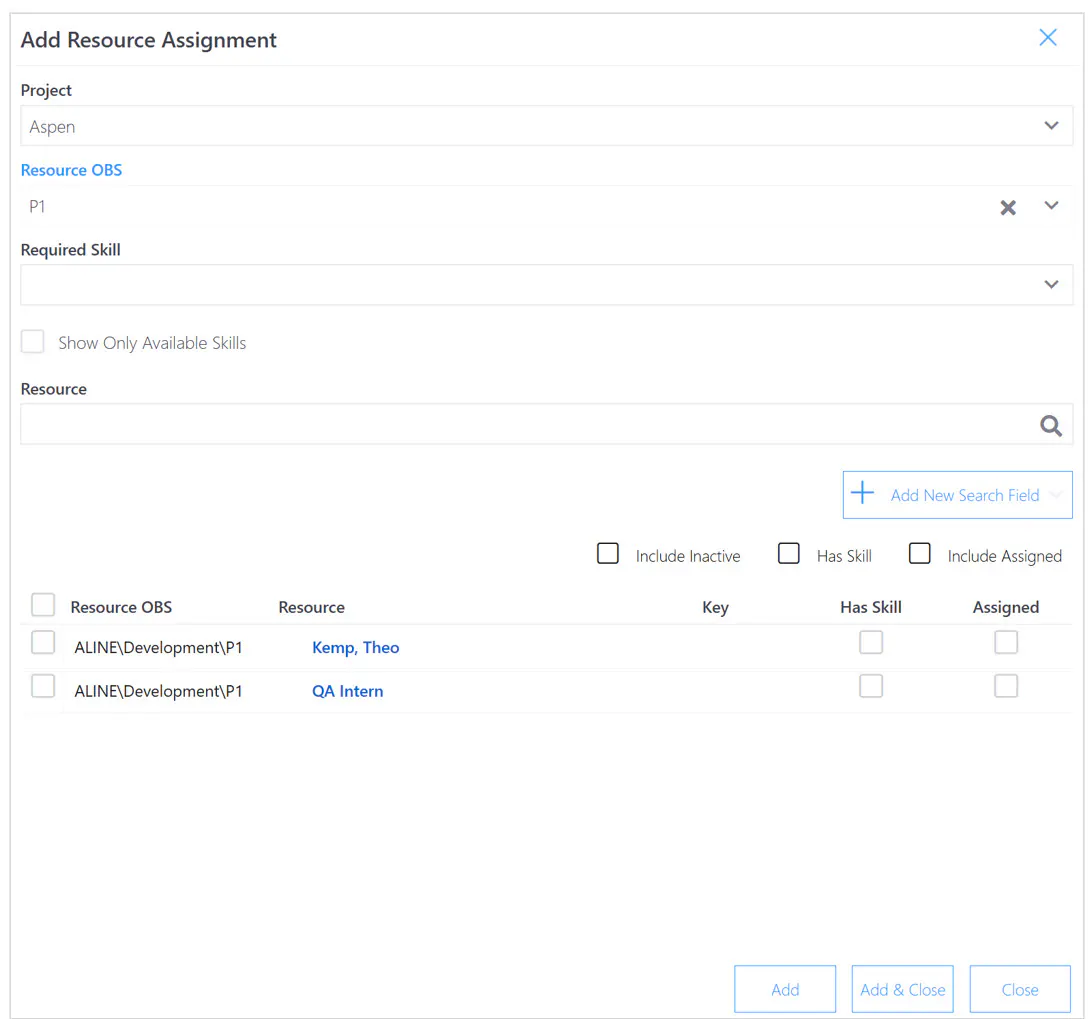Screen dimensions: 1090x1019
Task: Toggle Show Only Available Skills checkbox
Action: [x=33, y=342]
